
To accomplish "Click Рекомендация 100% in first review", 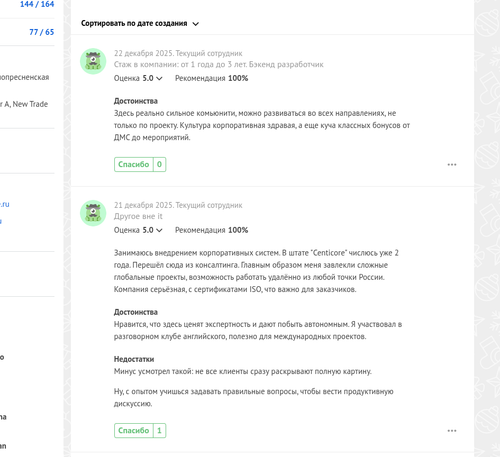I will 211,78.
